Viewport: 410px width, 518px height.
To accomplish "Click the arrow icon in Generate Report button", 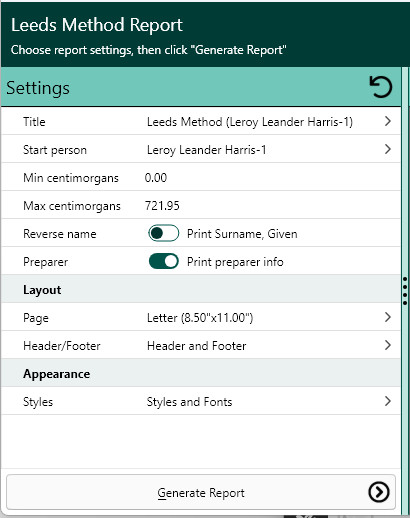I will (x=379, y=492).
